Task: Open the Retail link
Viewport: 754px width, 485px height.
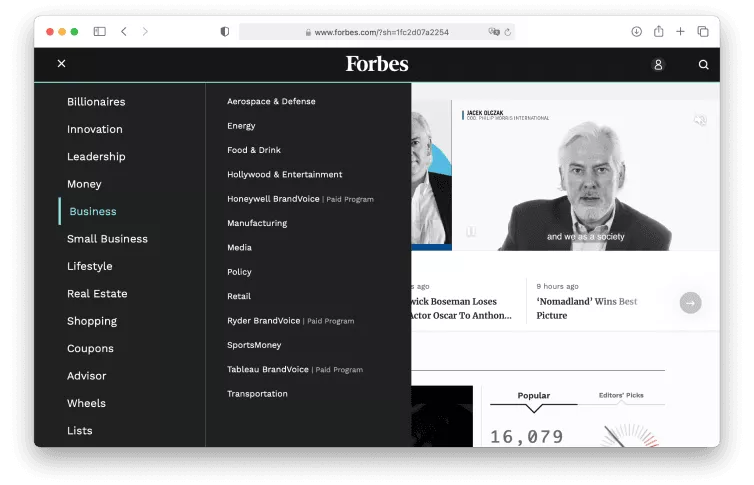Action: coord(239,297)
